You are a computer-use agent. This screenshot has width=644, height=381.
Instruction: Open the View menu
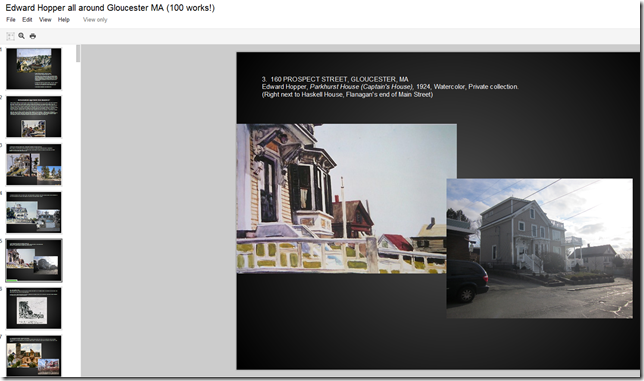45,19
